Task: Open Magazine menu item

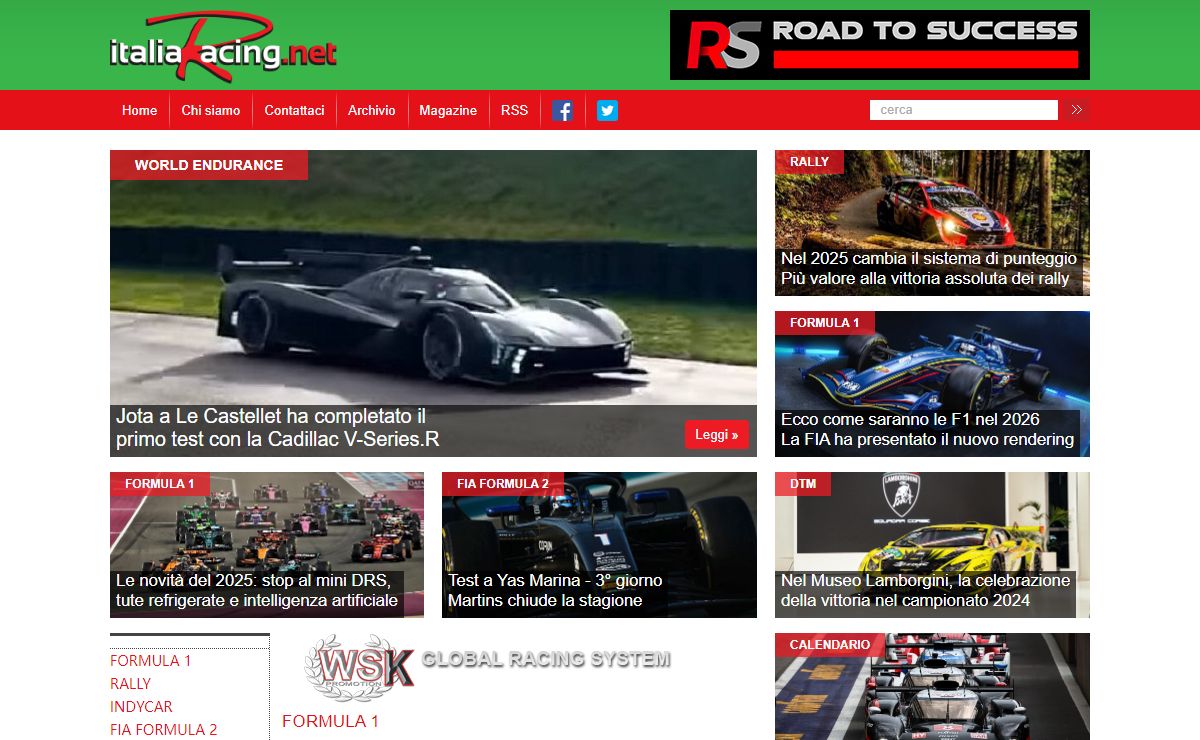Action: [x=448, y=111]
